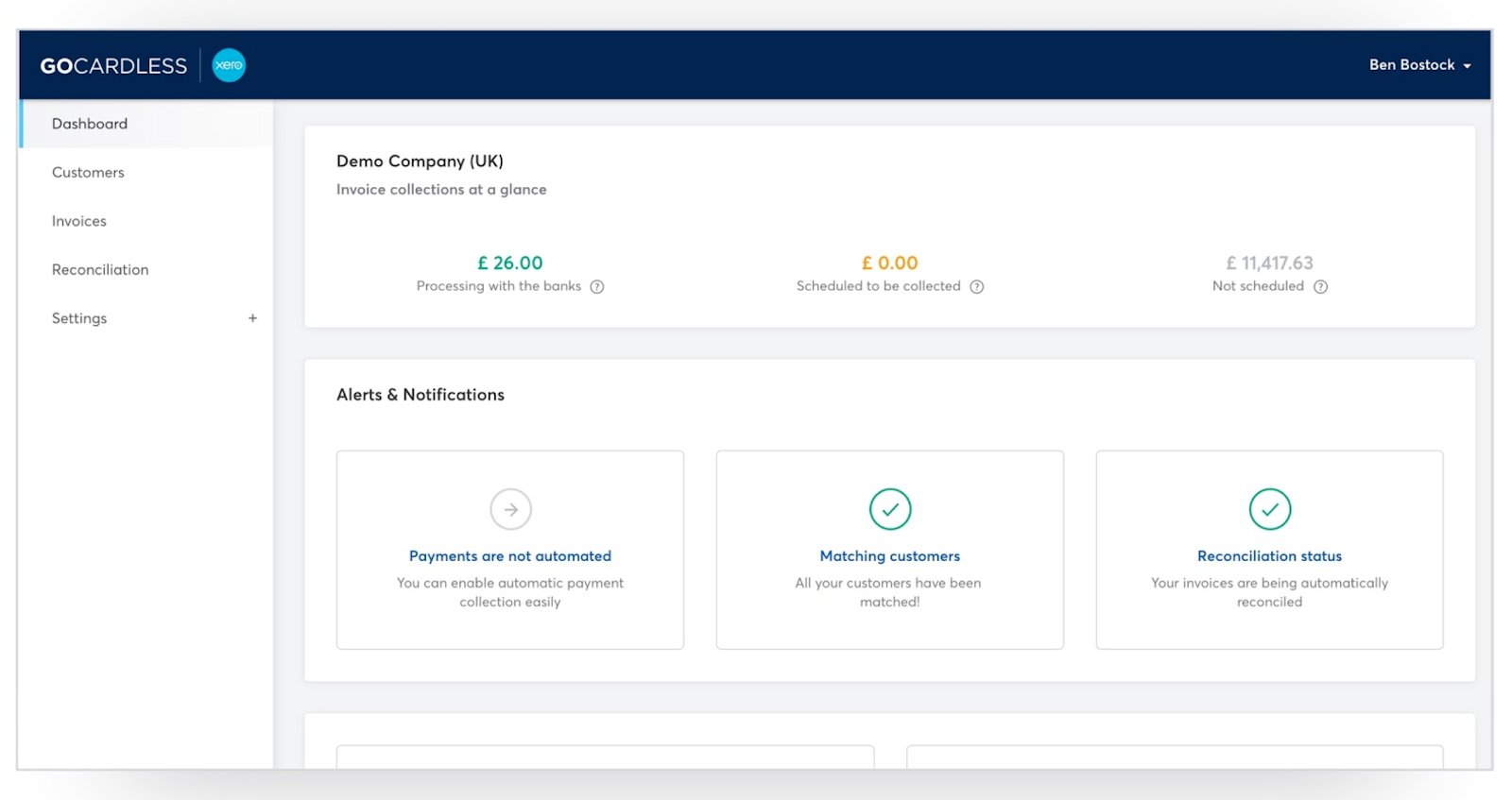Click the Scheduled to be collected label
The image size is (1512, 800).
(879, 286)
